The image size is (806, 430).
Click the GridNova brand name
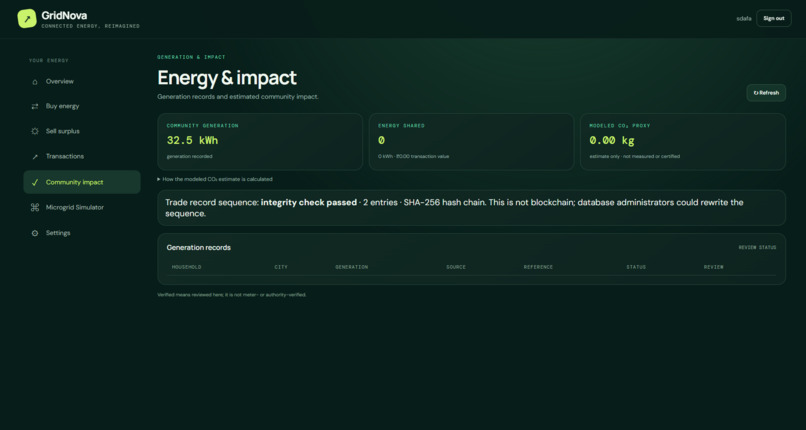(x=64, y=15)
